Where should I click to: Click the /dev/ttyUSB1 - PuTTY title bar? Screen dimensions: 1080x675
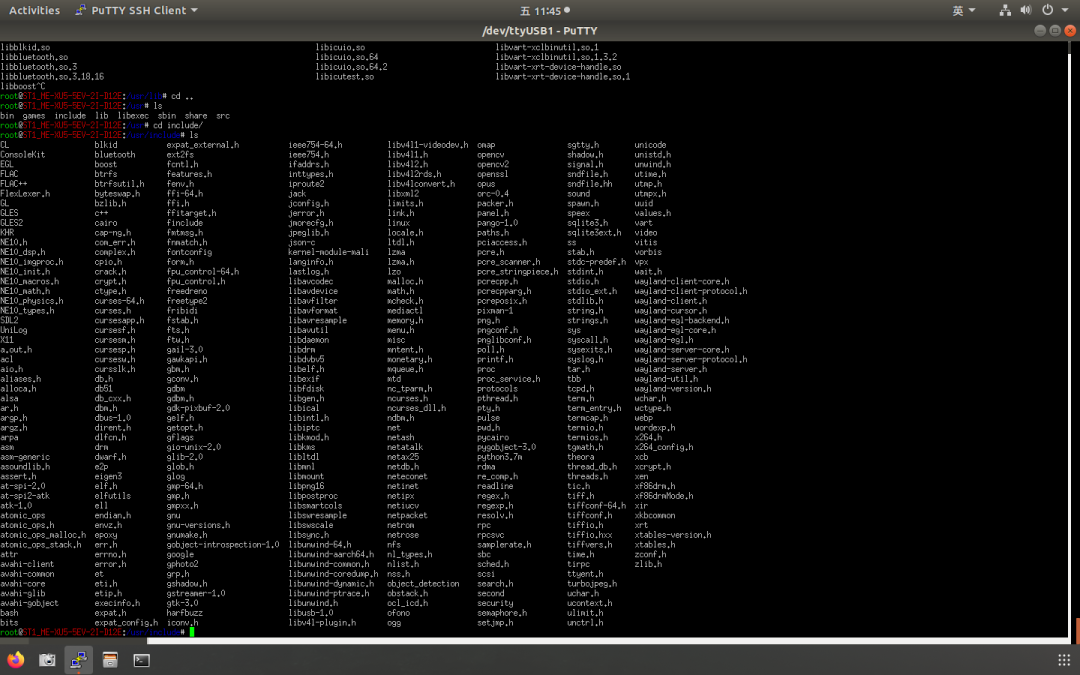540,30
